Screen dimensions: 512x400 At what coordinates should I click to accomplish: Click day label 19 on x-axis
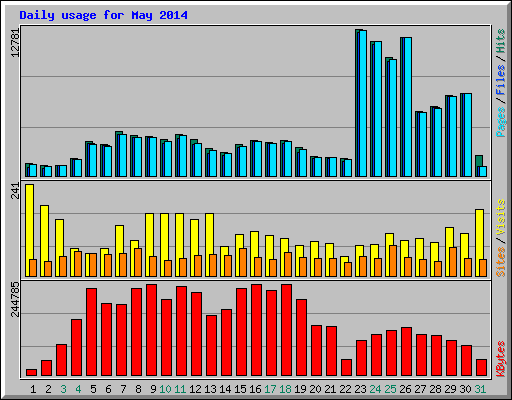pyautogui.click(x=300, y=389)
